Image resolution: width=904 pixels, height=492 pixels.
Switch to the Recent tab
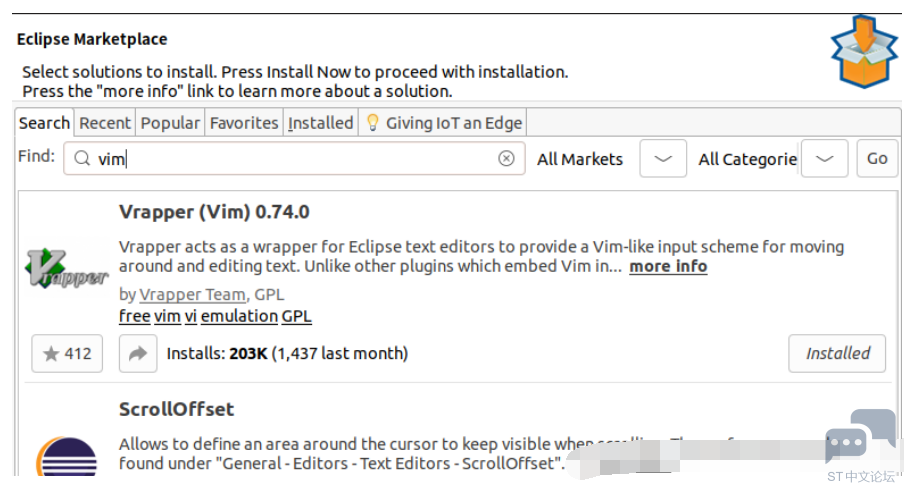[x=105, y=123]
